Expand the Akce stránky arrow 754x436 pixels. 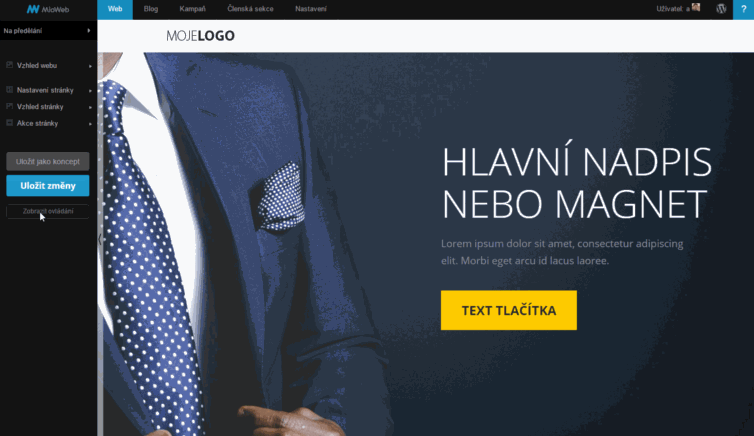(90, 124)
